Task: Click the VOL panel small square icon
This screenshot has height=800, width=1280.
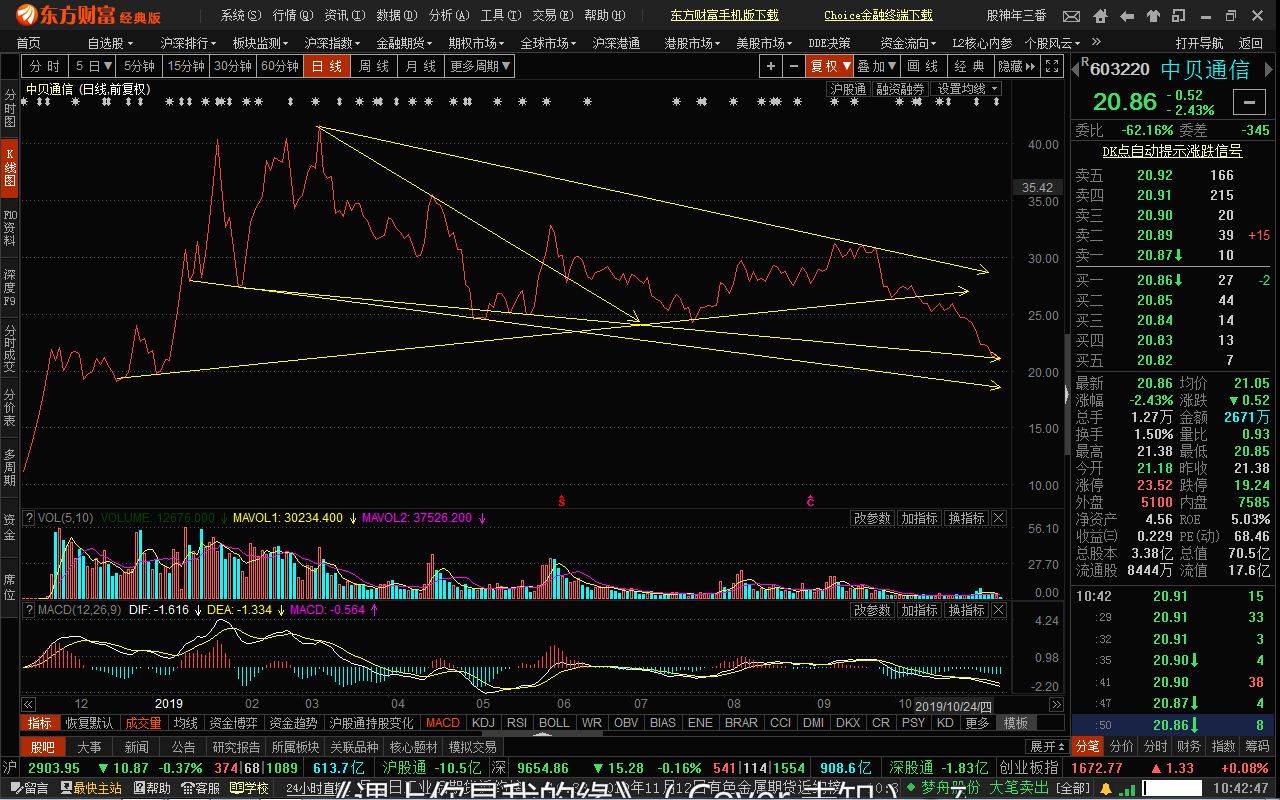Action: click(29, 518)
